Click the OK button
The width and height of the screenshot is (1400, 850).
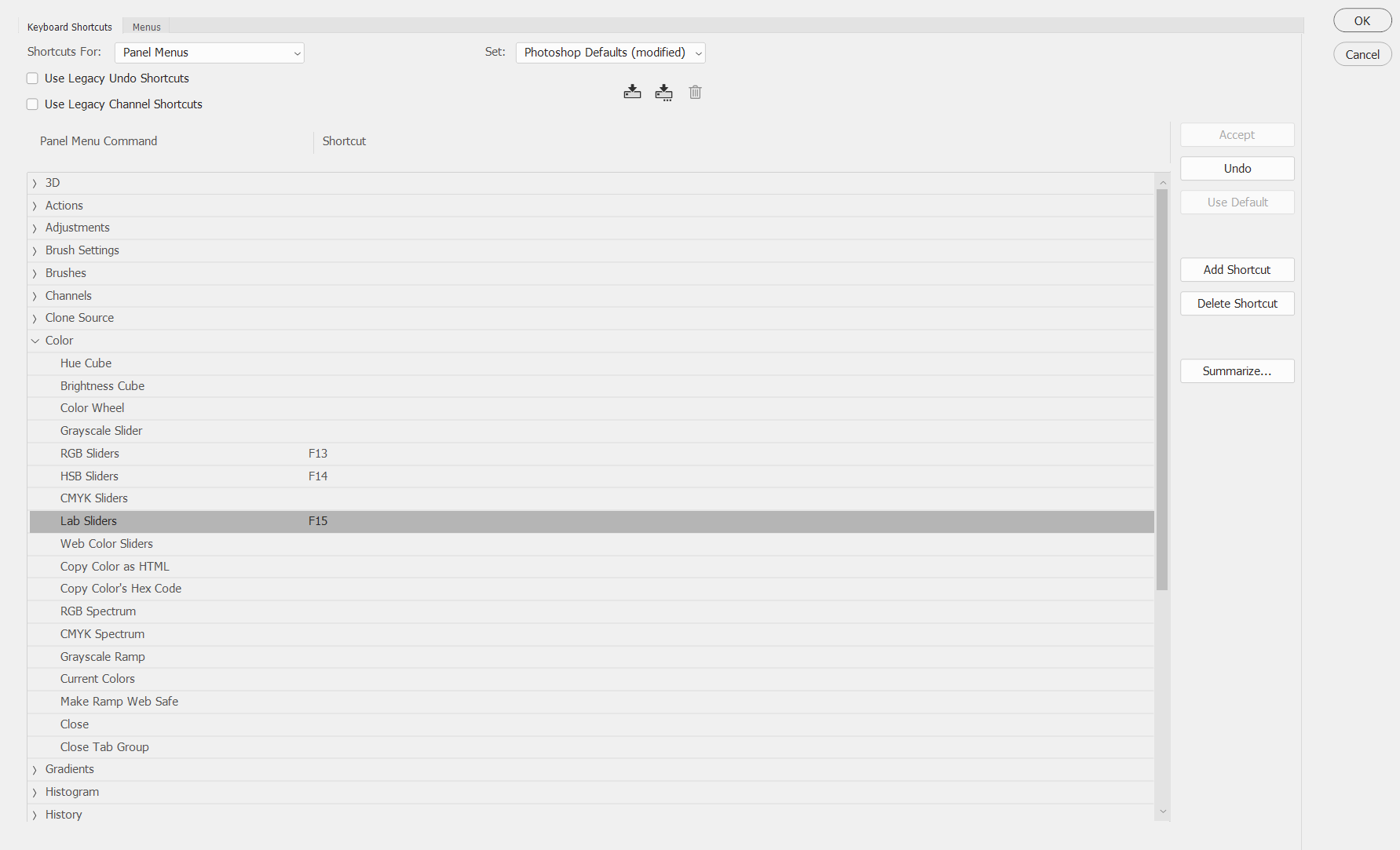point(1362,21)
